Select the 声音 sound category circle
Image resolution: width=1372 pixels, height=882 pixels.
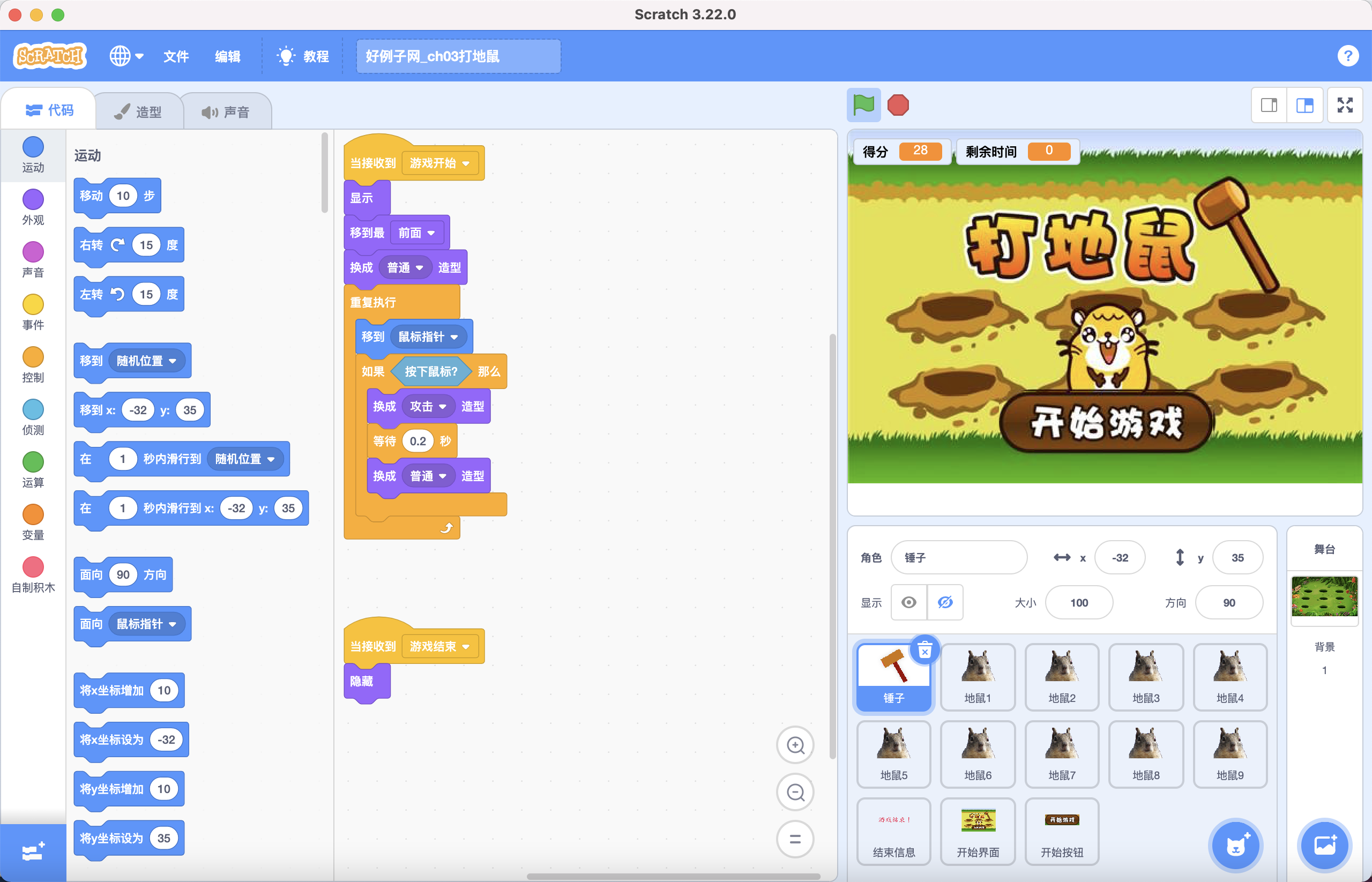(x=33, y=252)
